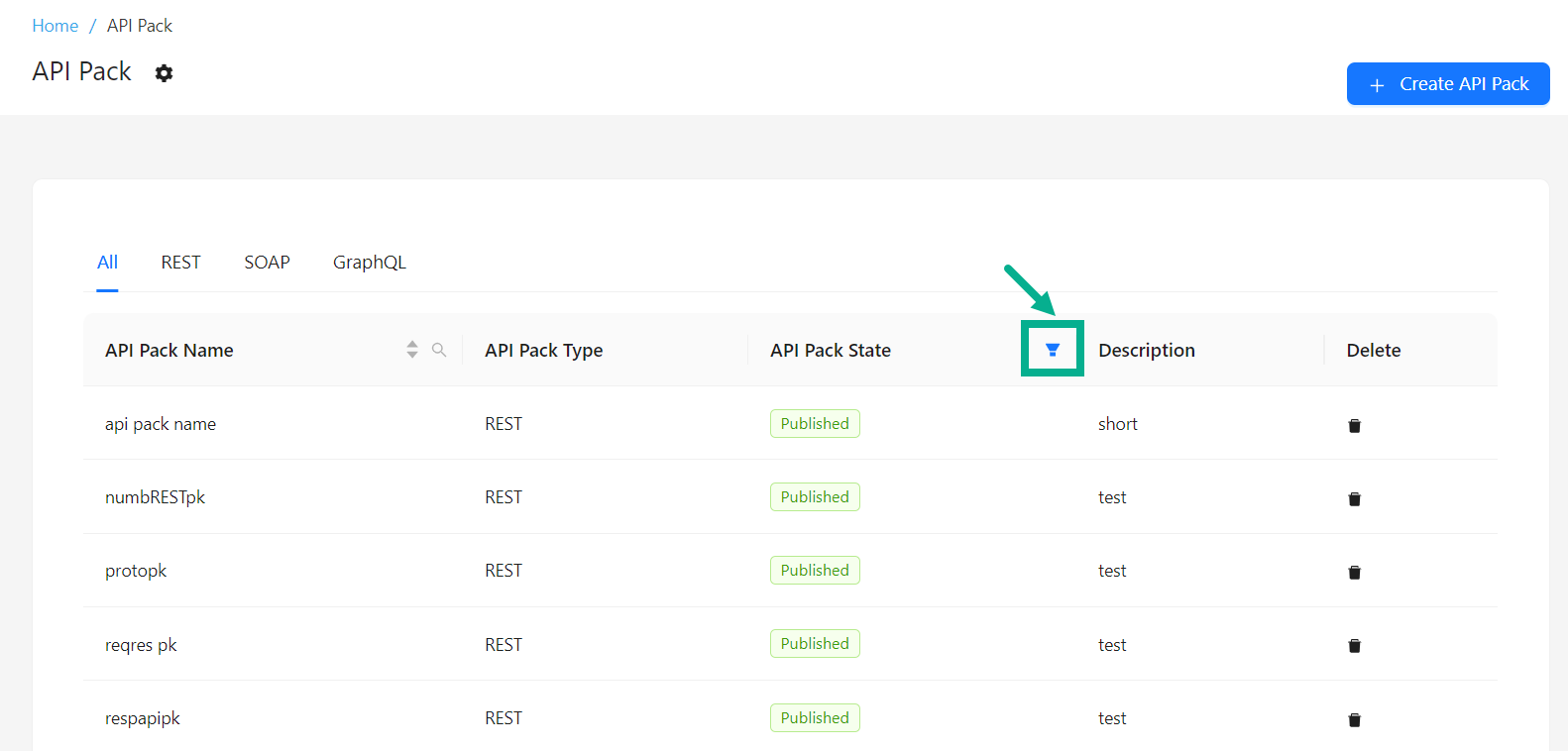Sort by API Pack Name arrows

click(x=412, y=350)
